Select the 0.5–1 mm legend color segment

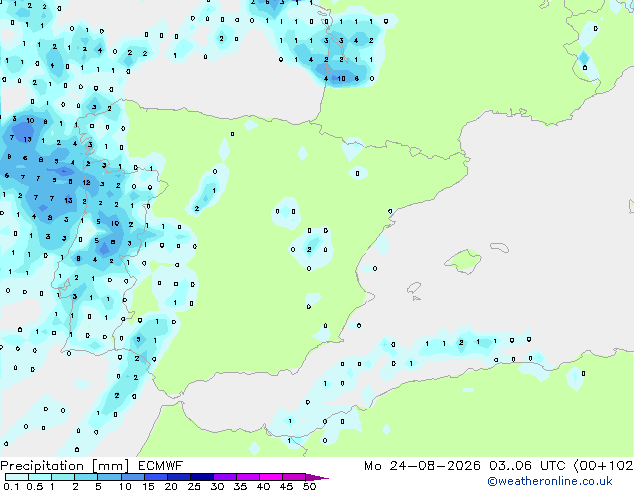pyautogui.click(x=40, y=477)
